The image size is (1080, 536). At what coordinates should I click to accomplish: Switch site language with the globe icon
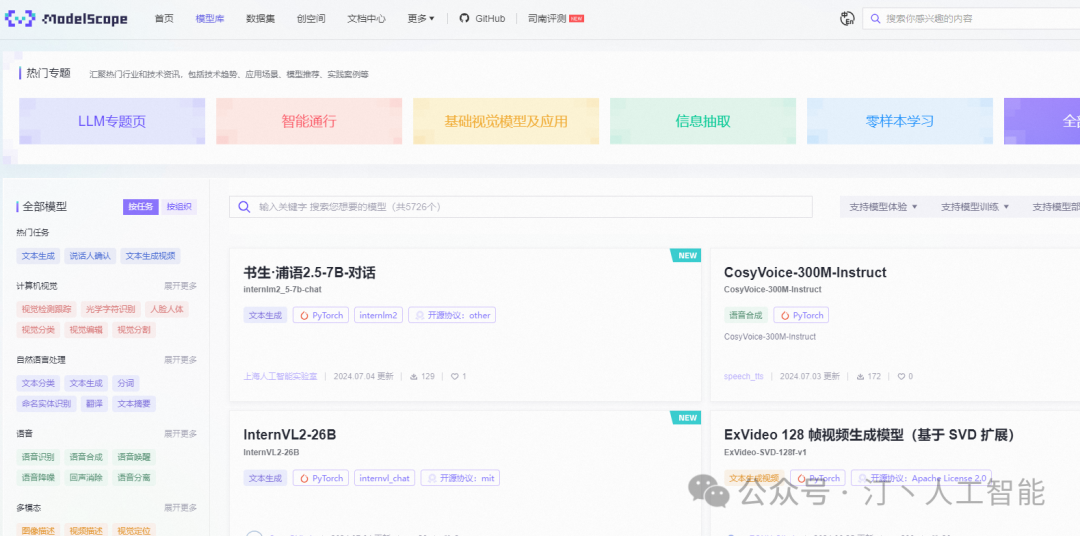847,19
